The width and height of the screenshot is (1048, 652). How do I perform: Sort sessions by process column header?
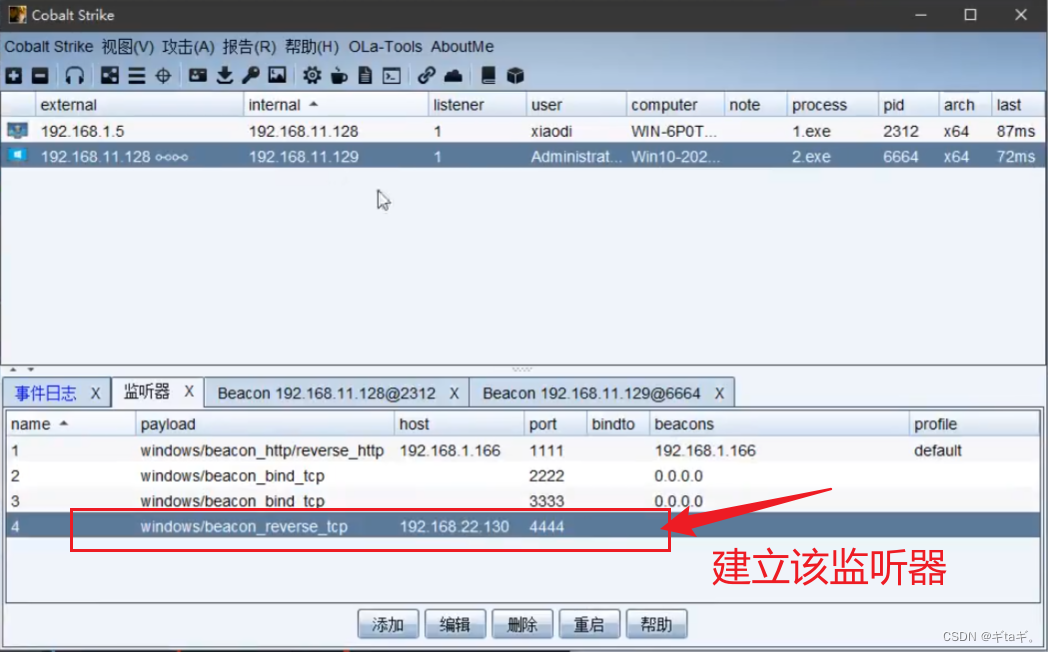click(832, 105)
